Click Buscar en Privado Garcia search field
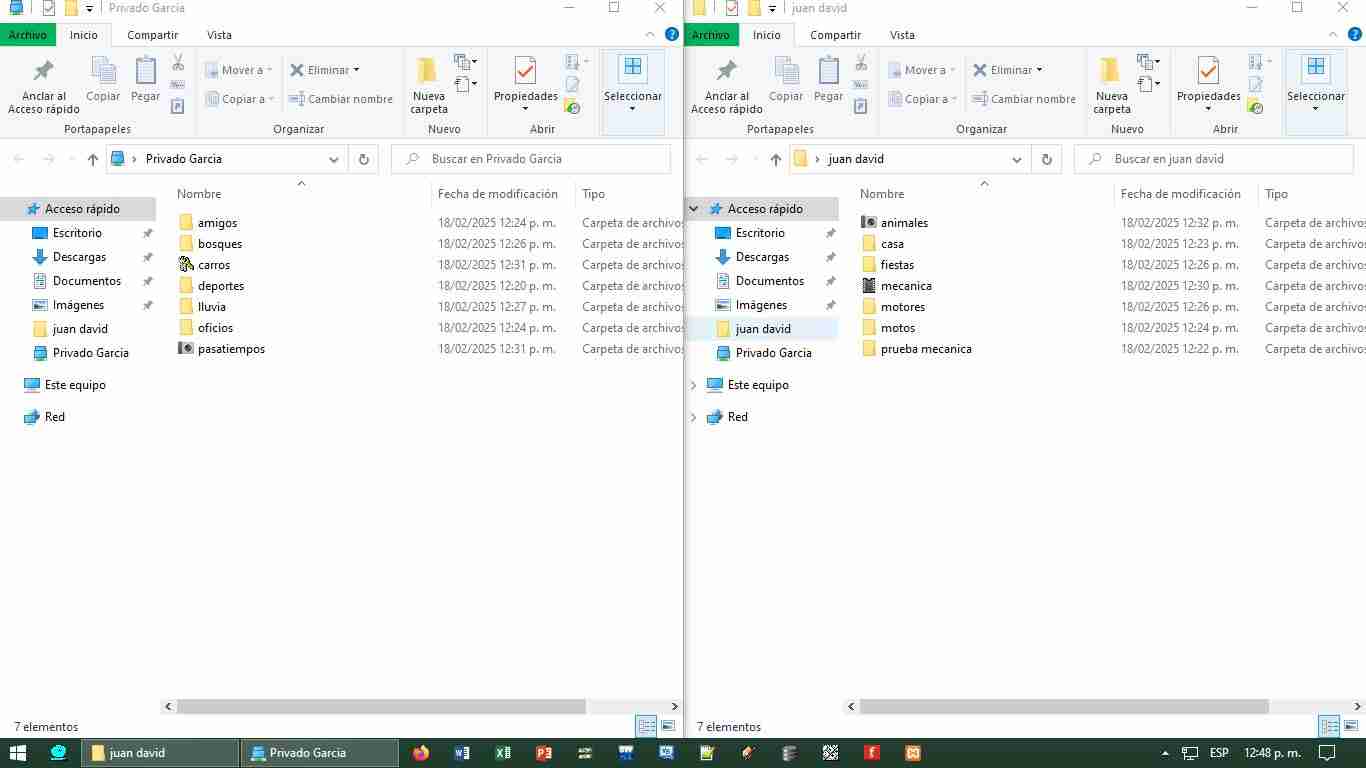Screen dimensions: 1366x768 click(x=531, y=159)
